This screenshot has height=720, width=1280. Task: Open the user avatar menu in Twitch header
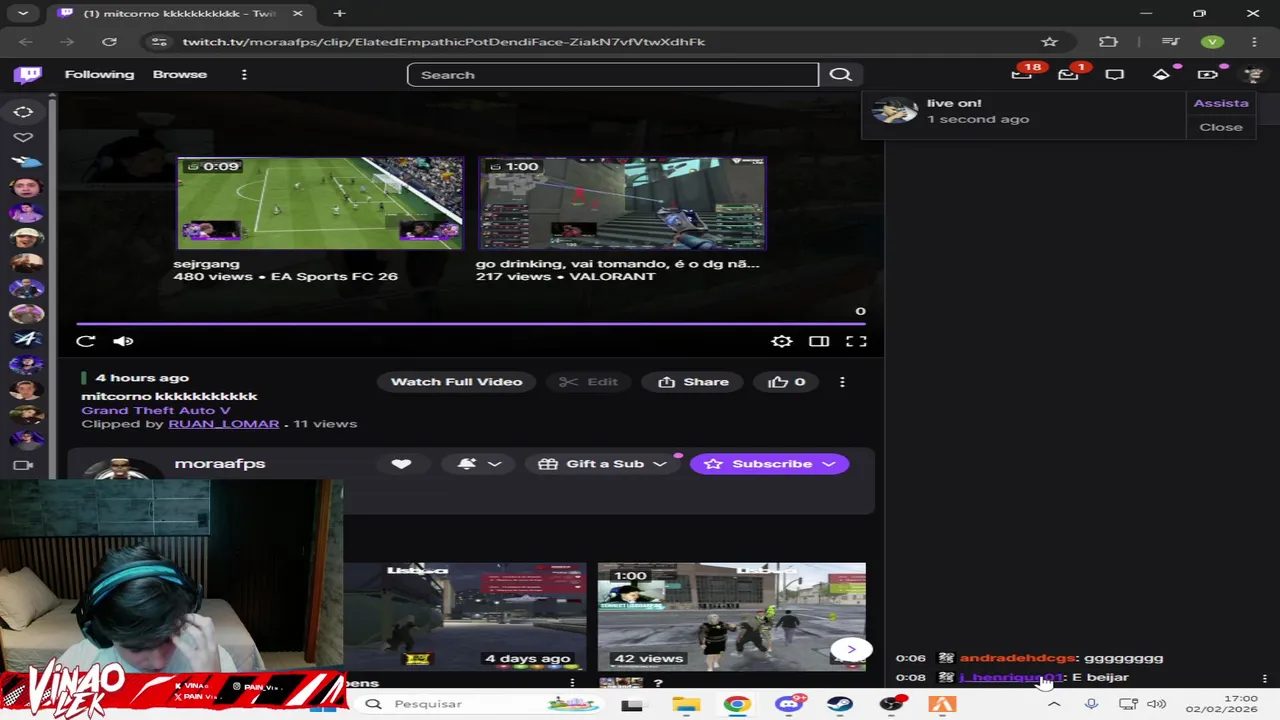tap(1253, 75)
